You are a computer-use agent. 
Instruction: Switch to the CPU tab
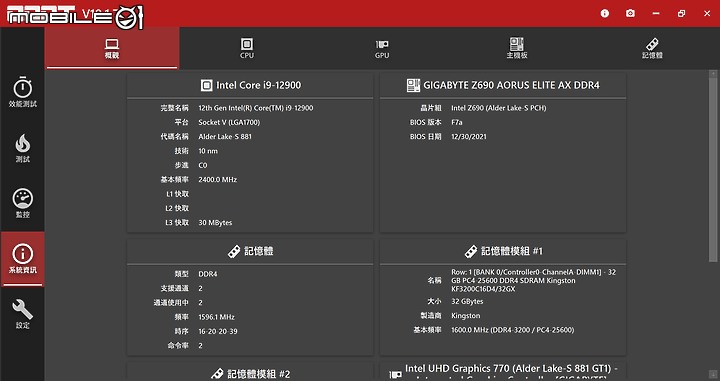point(247,48)
